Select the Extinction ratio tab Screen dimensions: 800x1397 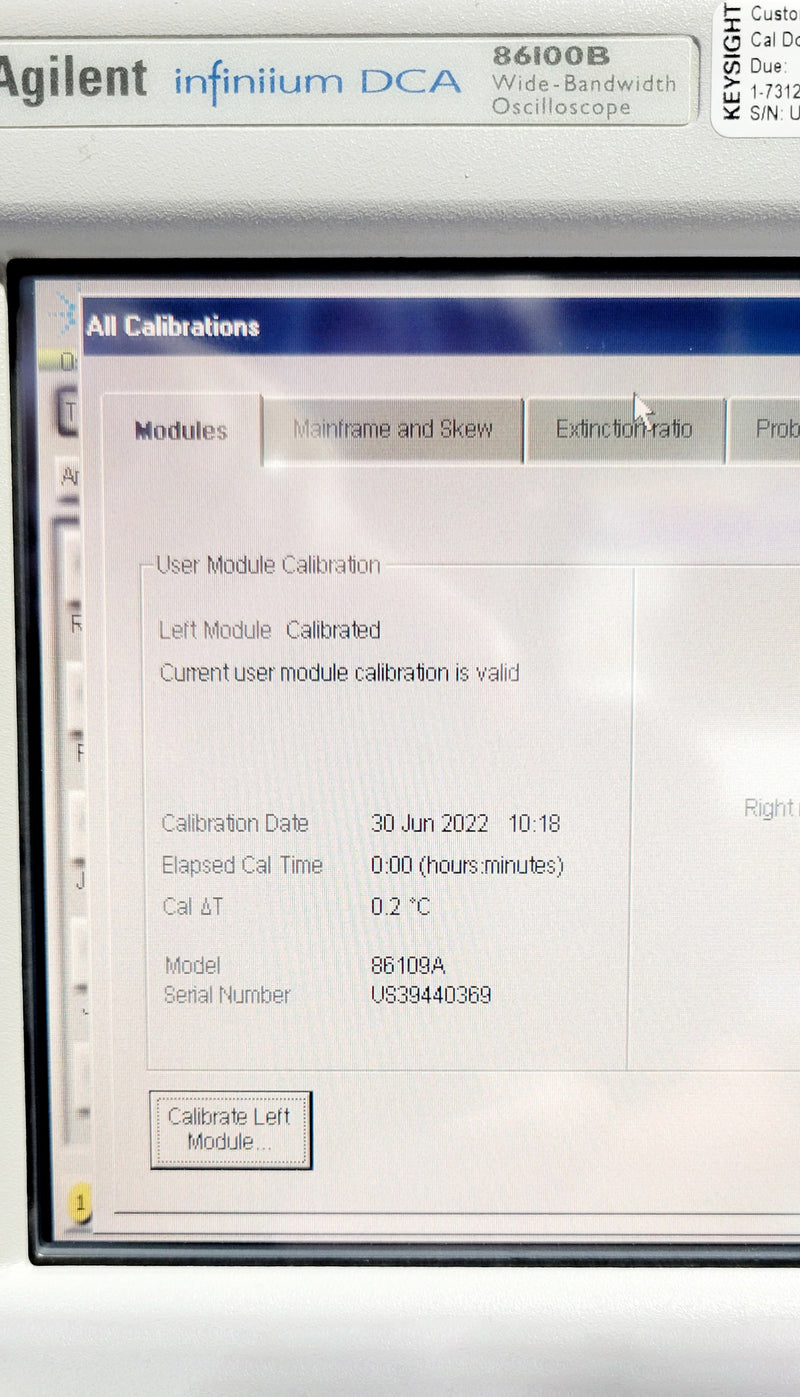624,430
